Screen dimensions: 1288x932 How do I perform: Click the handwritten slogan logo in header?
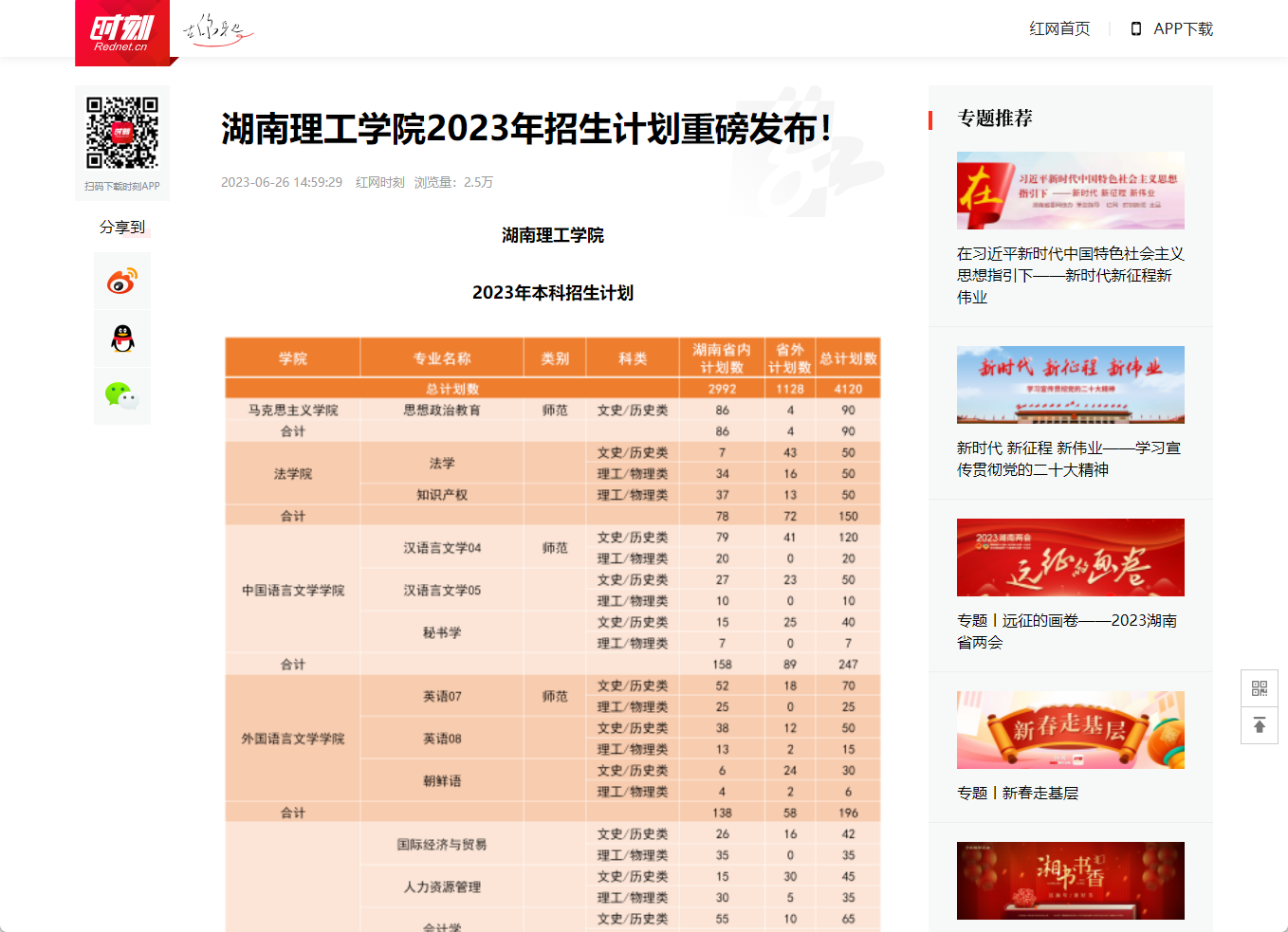pos(217,30)
